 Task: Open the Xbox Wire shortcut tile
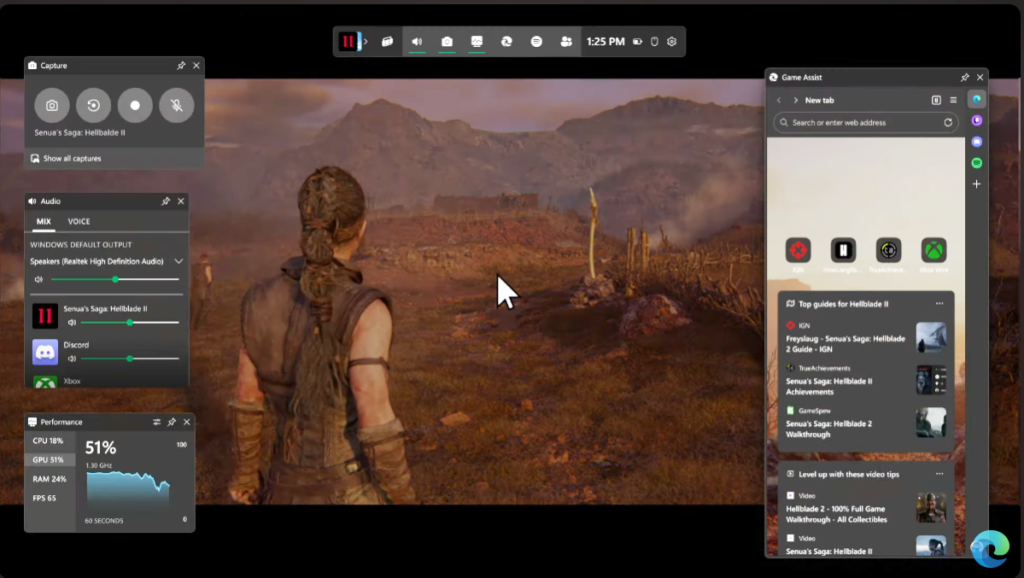[934, 251]
